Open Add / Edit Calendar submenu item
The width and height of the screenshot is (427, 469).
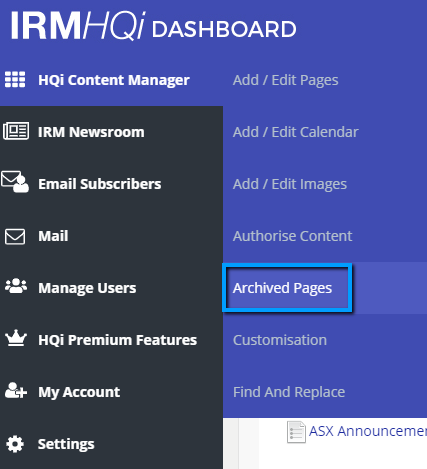[x=296, y=132]
